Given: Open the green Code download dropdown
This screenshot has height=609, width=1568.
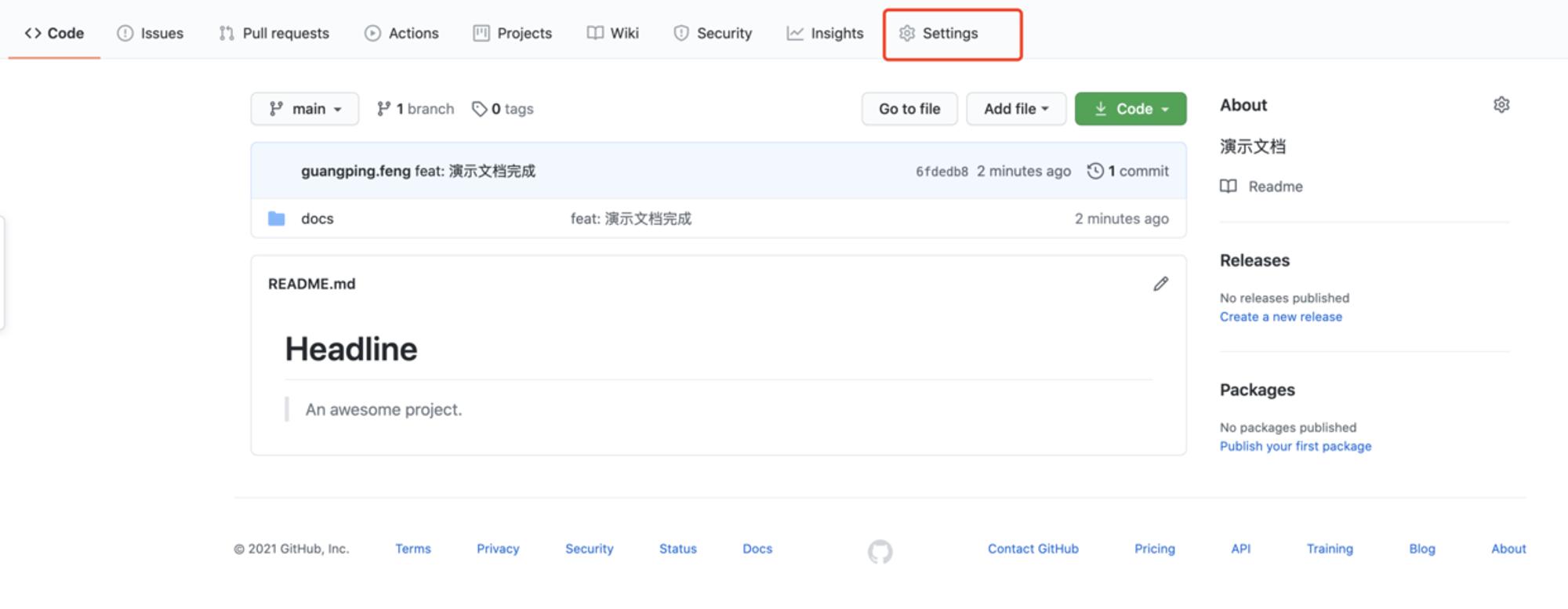Looking at the screenshot, I should point(1131,109).
